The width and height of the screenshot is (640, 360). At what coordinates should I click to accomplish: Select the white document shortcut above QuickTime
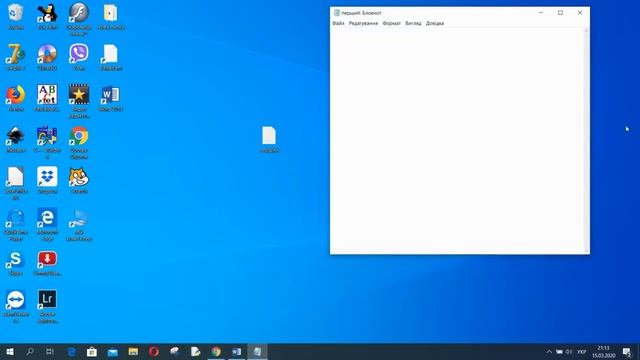tap(16, 183)
